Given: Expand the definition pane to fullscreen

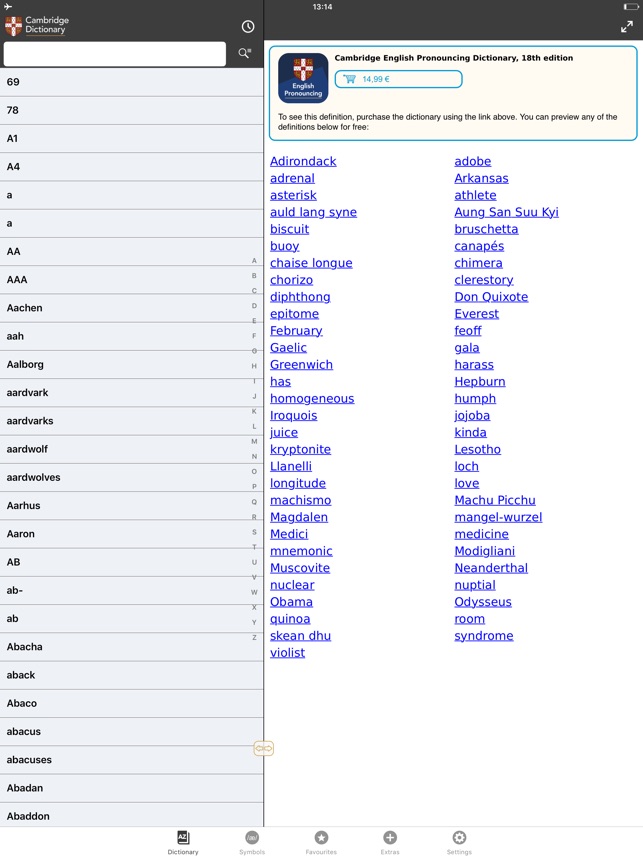Looking at the screenshot, I should coord(627,27).
